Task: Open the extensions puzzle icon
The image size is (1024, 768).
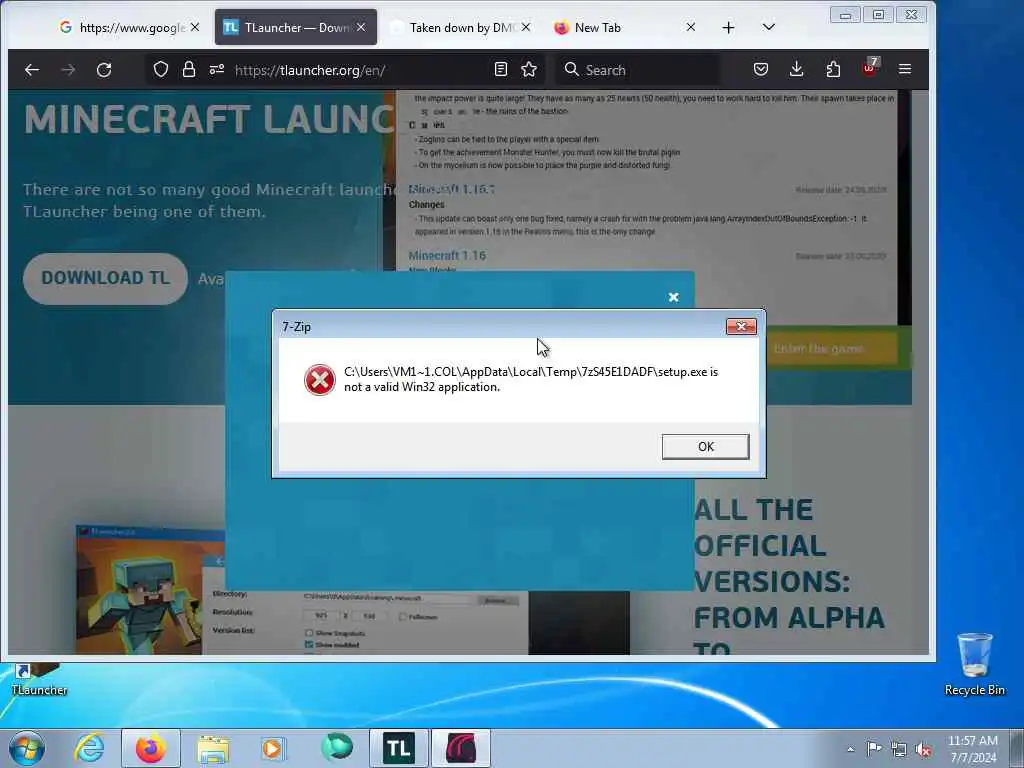Action: click(x=833, y=69)
